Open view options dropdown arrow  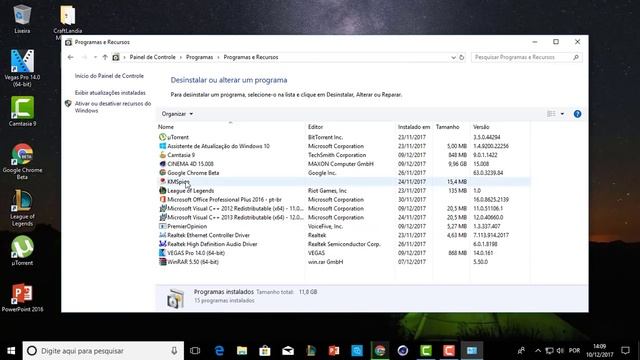[x=562, y=114]
